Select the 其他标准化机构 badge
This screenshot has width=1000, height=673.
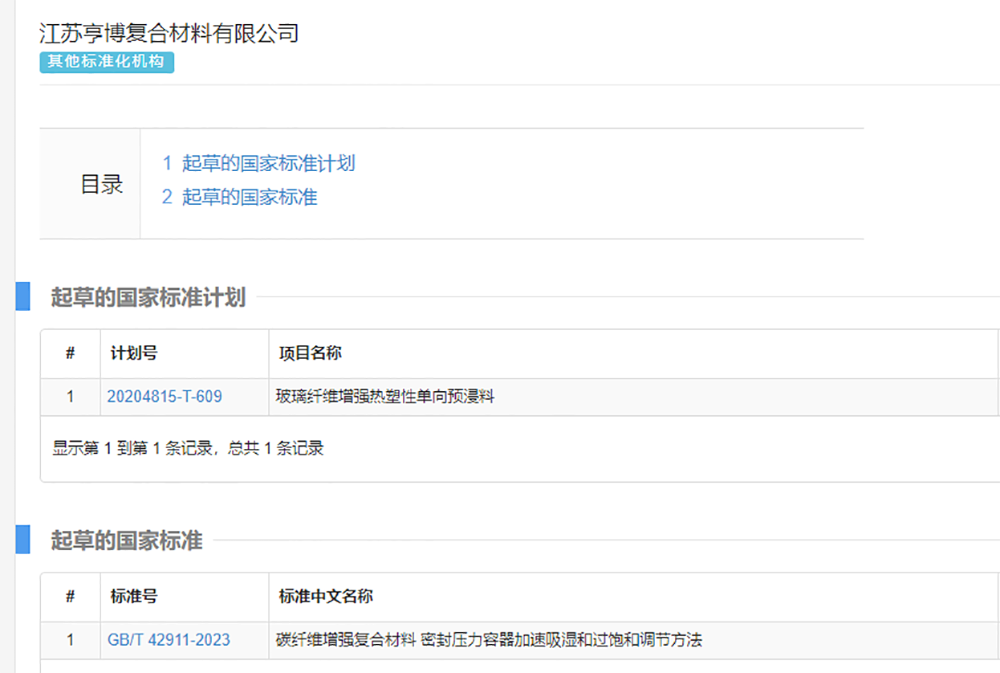106,61
